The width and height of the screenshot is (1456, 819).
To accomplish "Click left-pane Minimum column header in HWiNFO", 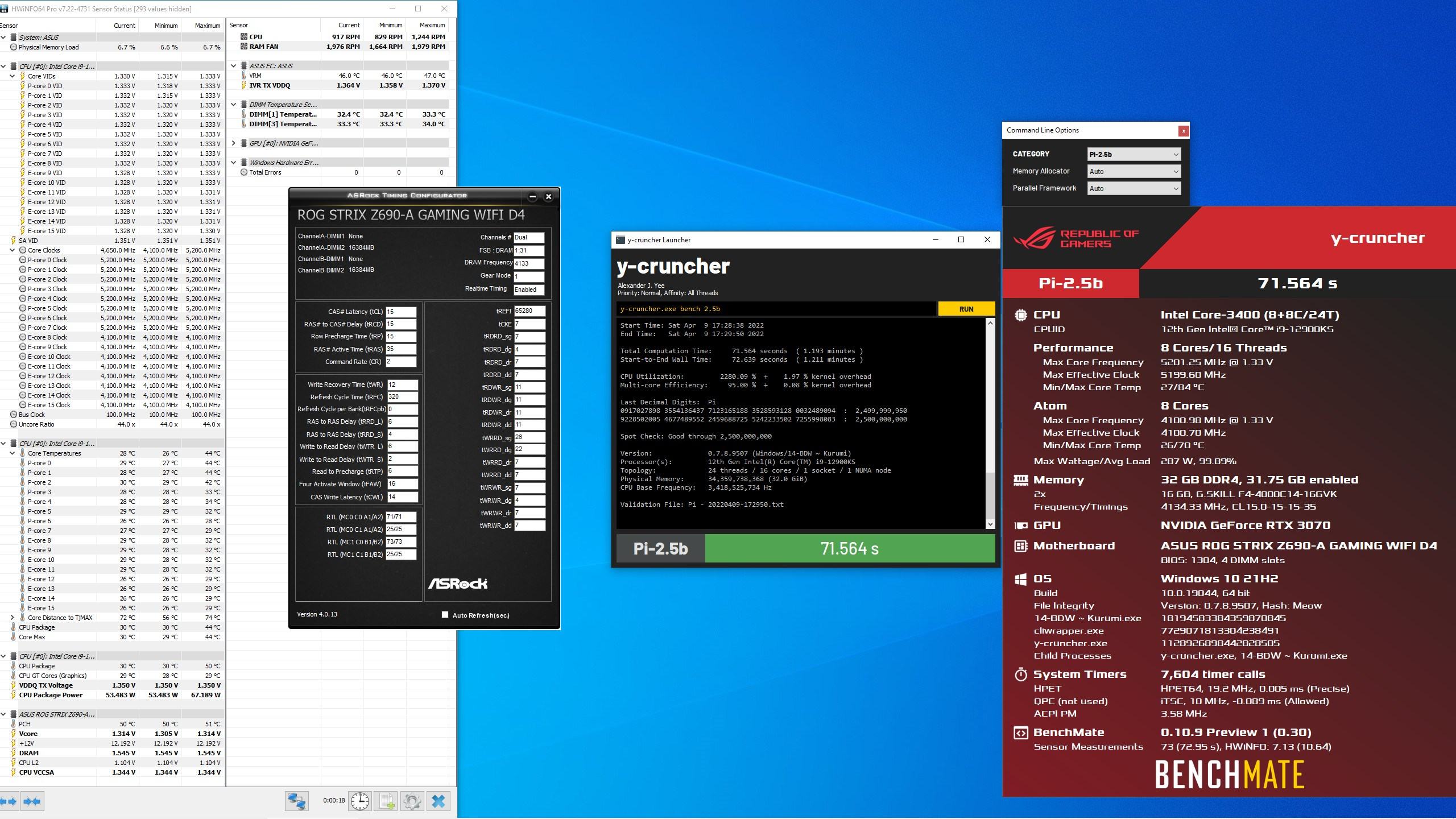I will pyautogui.click(x=160, y=26).
